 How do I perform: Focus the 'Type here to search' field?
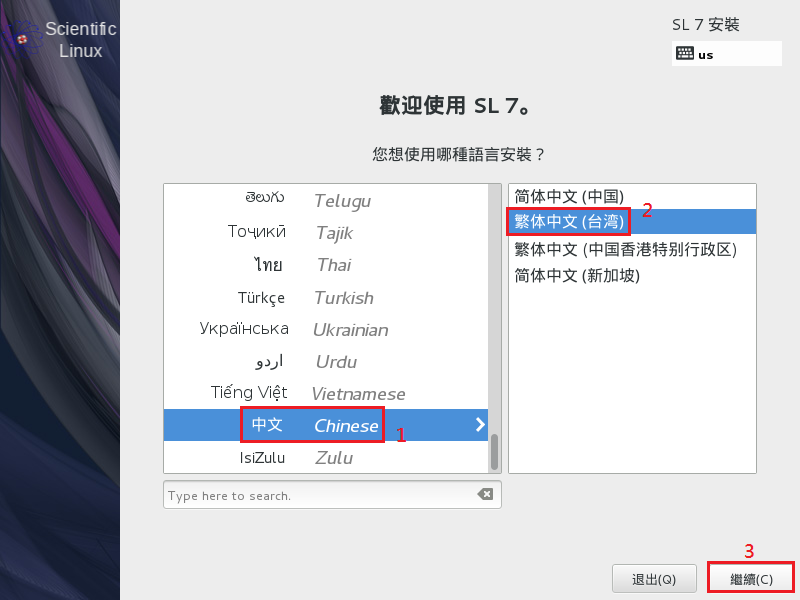(x=332, y=494)
